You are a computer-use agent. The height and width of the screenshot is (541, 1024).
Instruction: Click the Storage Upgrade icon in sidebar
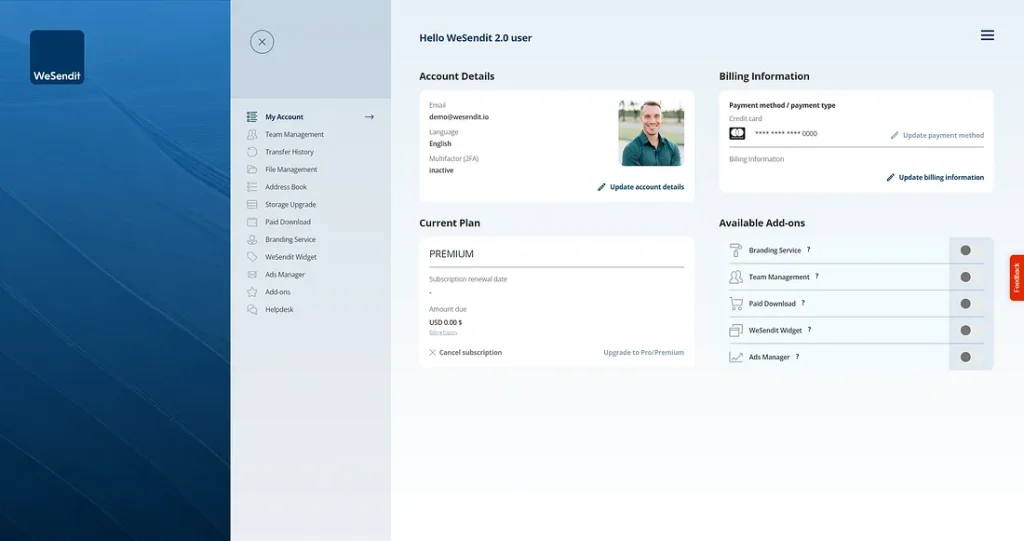(x=252, y=205)
